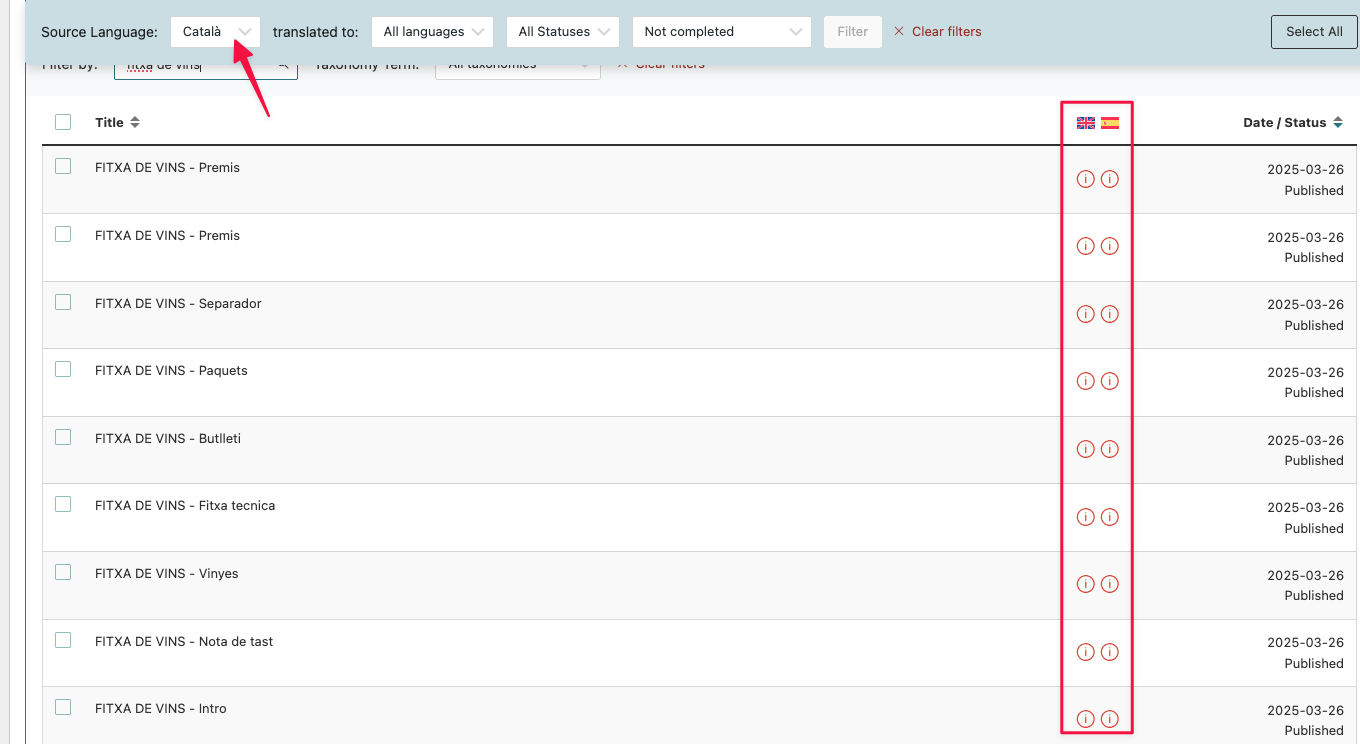Viewport: 1360px width, 744px height.
Task: Click Spanish status icon for Paquets row
Action: 1109,381
